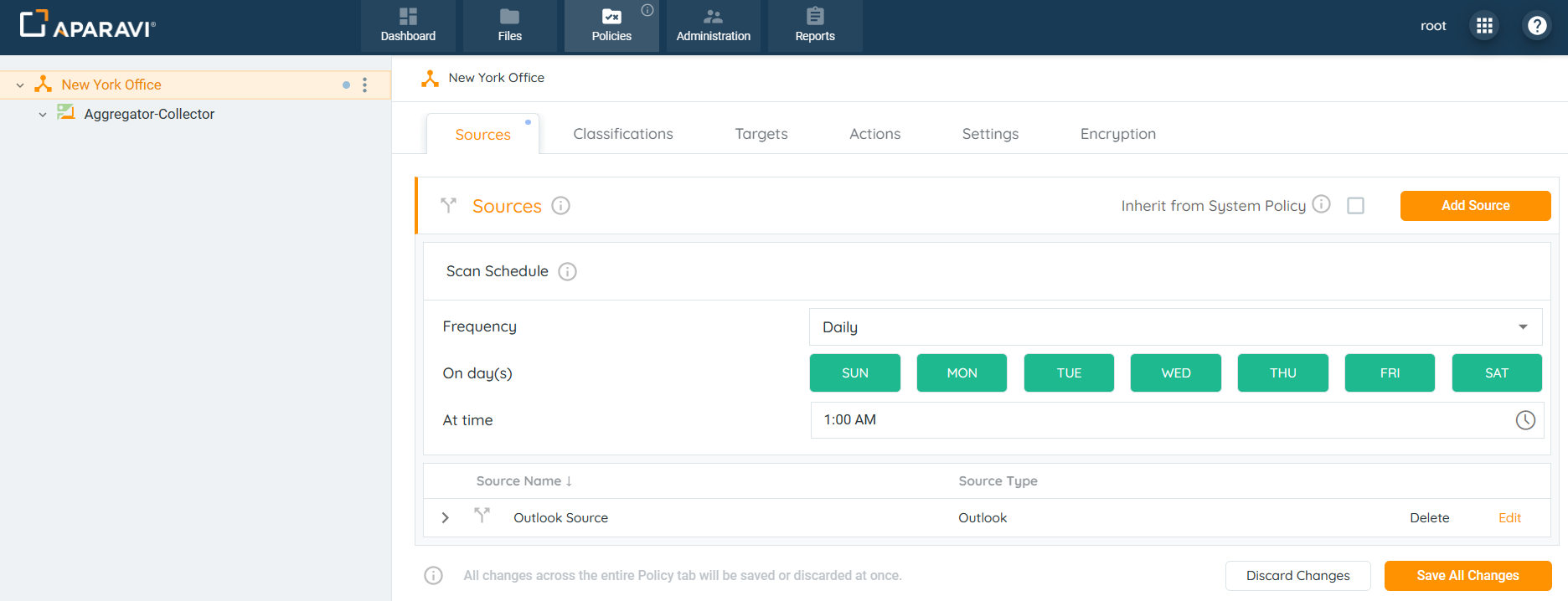Open the help question mark icon
Screen dimensions: 1568x601
tap(1537, 26)
